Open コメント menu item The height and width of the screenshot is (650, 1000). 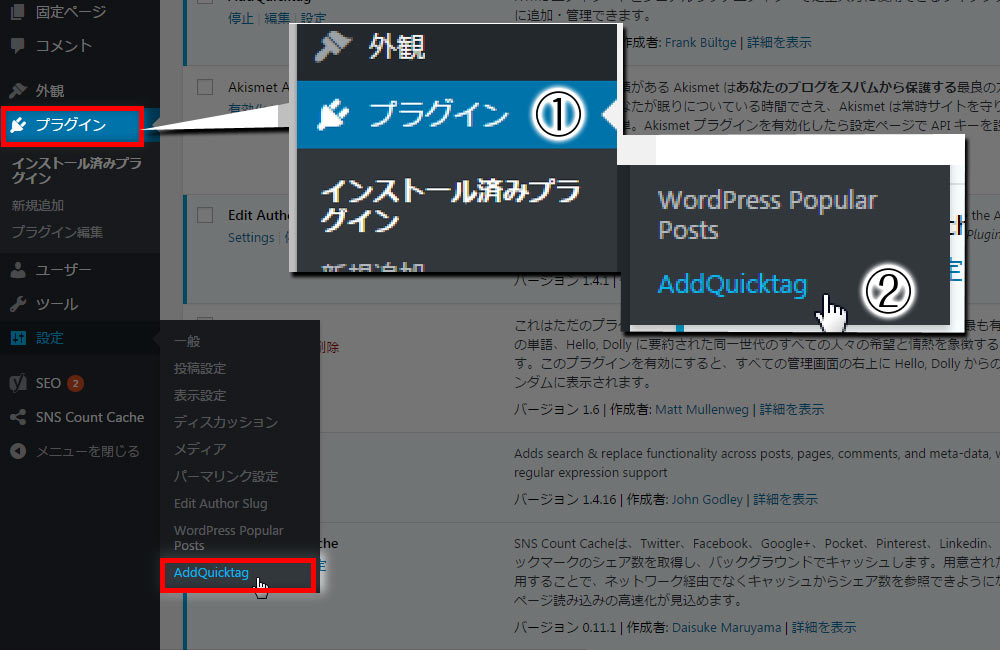click(64, 45)
